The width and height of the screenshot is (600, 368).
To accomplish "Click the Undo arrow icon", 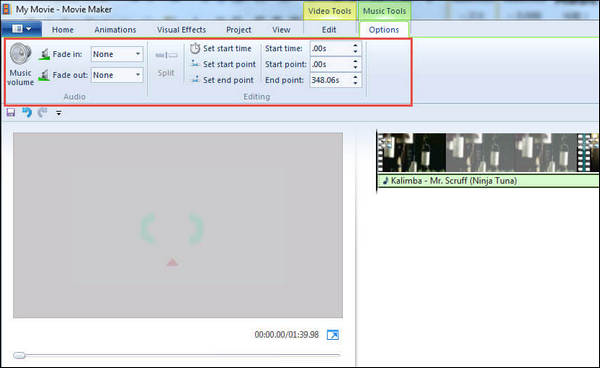I will coord(27,112).
